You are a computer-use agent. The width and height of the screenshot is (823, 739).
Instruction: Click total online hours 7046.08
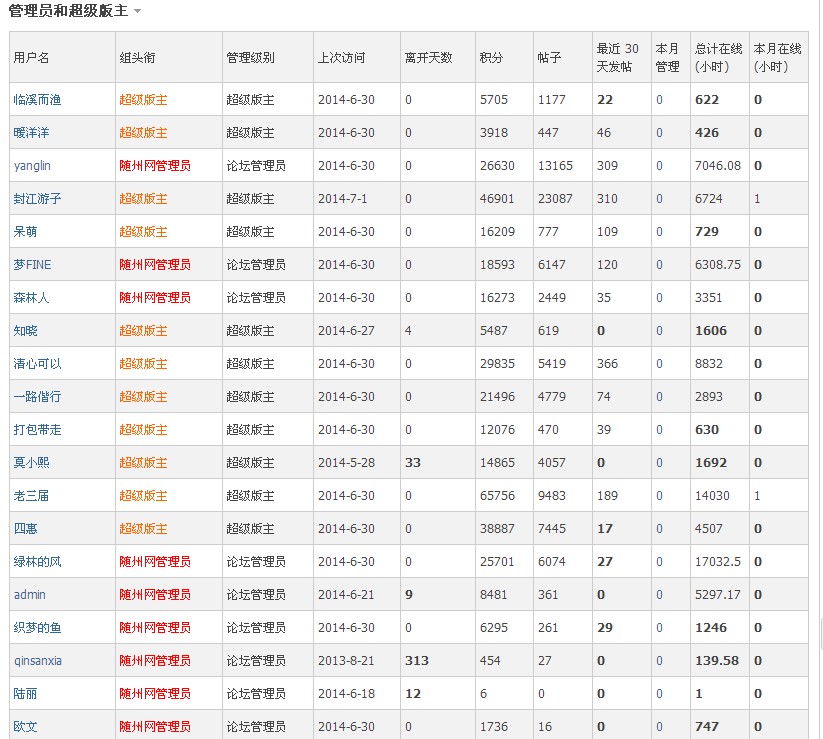[718, 166]
